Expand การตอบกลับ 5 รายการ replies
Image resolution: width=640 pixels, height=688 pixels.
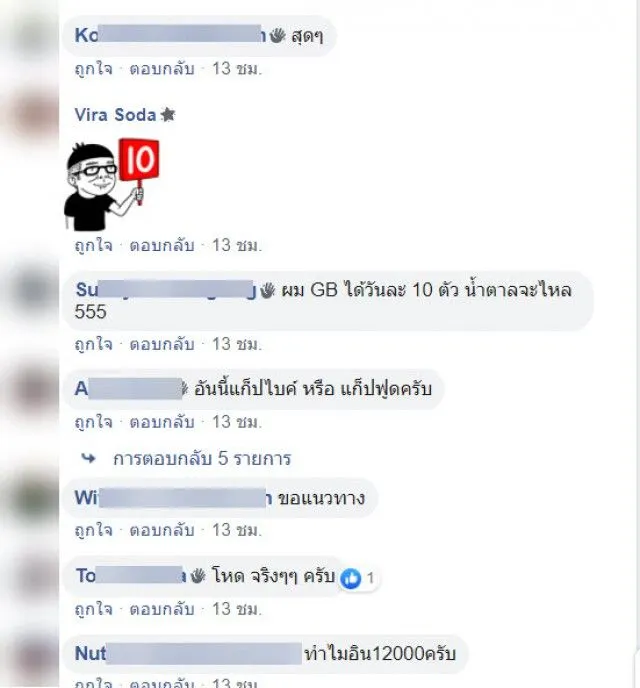click(202, 459)
